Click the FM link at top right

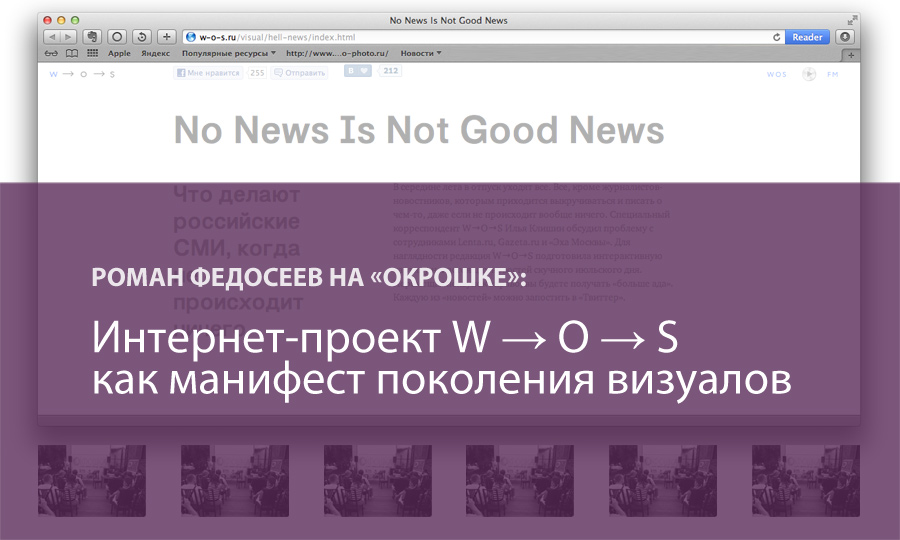(x=833, y=74)
